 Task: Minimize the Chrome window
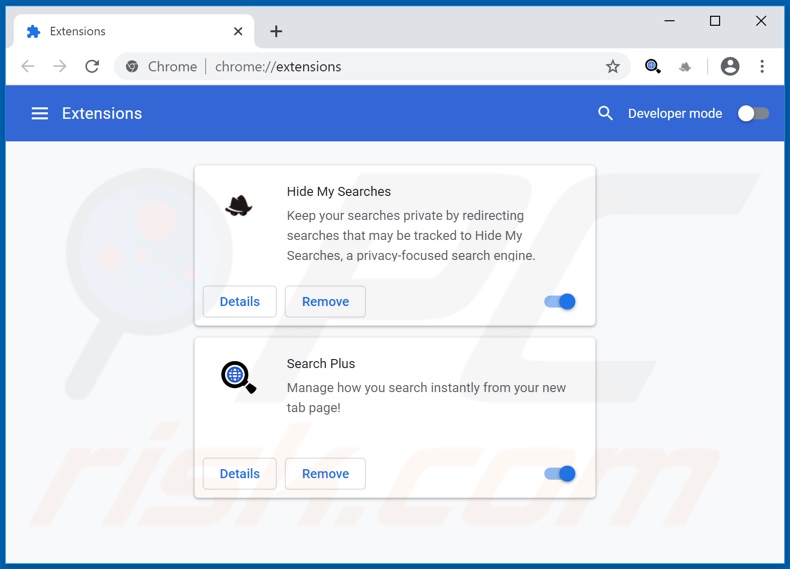[669, 21]
